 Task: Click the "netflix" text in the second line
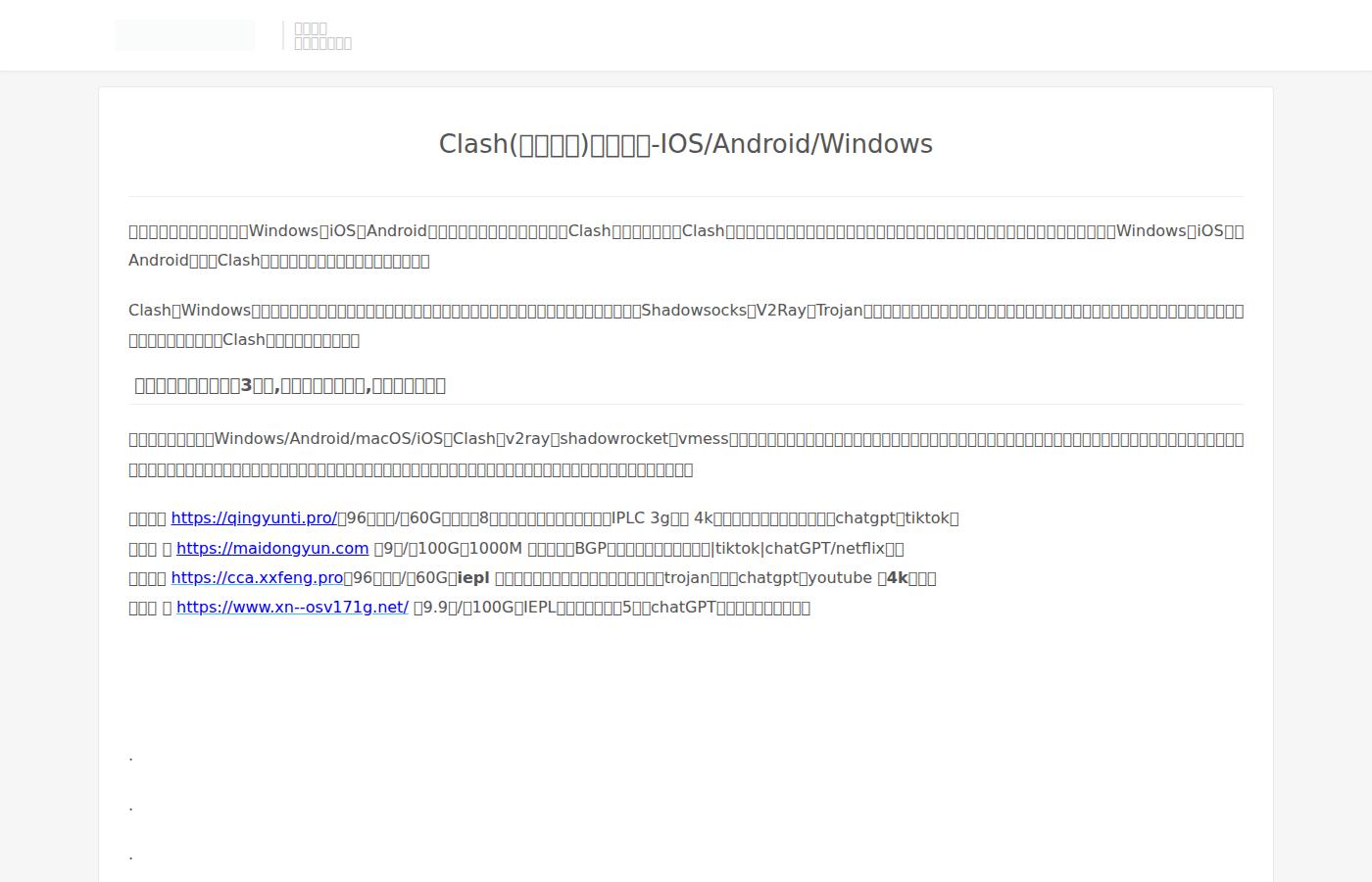click(x=859, y=549)
